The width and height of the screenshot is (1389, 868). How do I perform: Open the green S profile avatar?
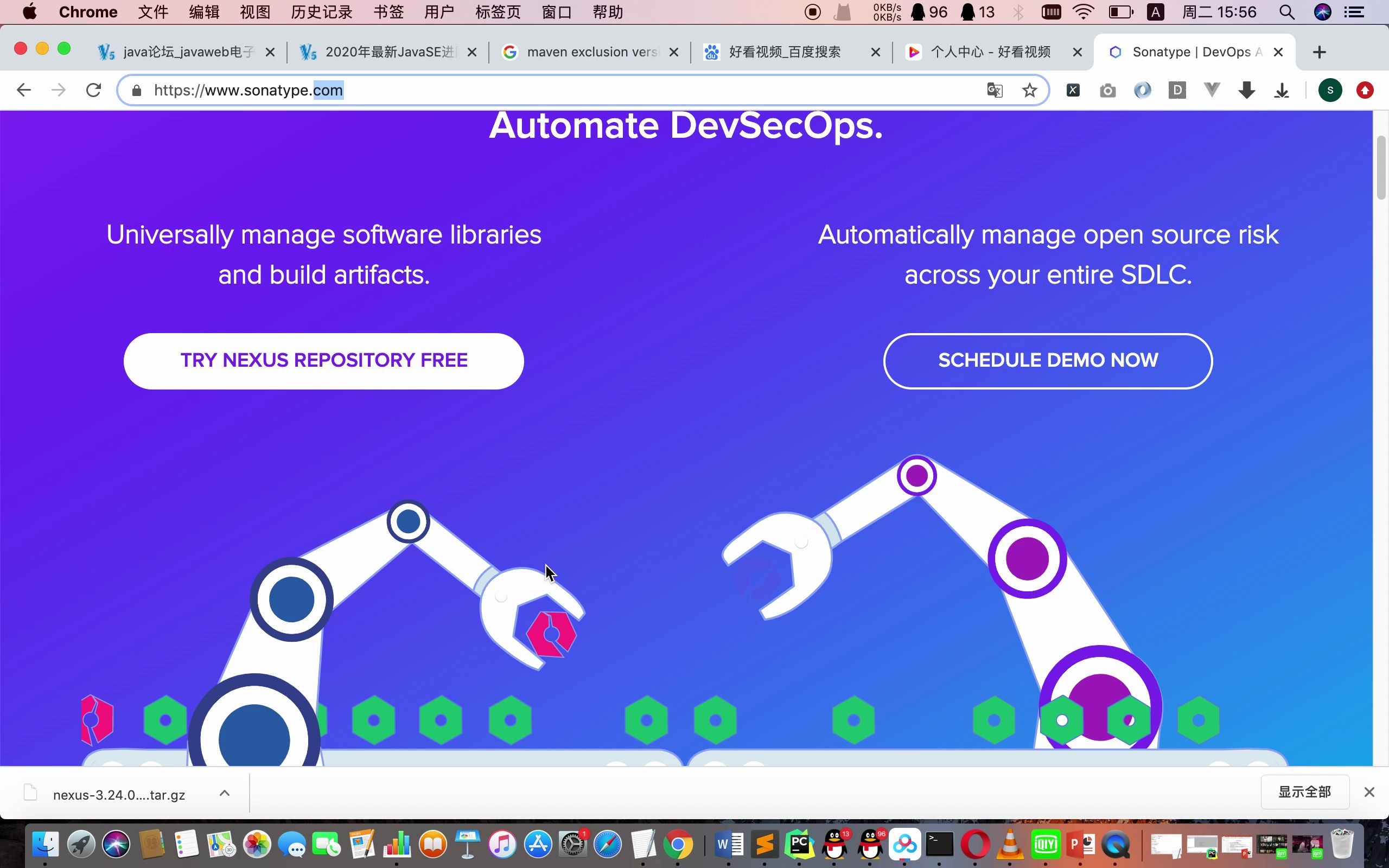pyautogui.click(x=1330, y=90)
